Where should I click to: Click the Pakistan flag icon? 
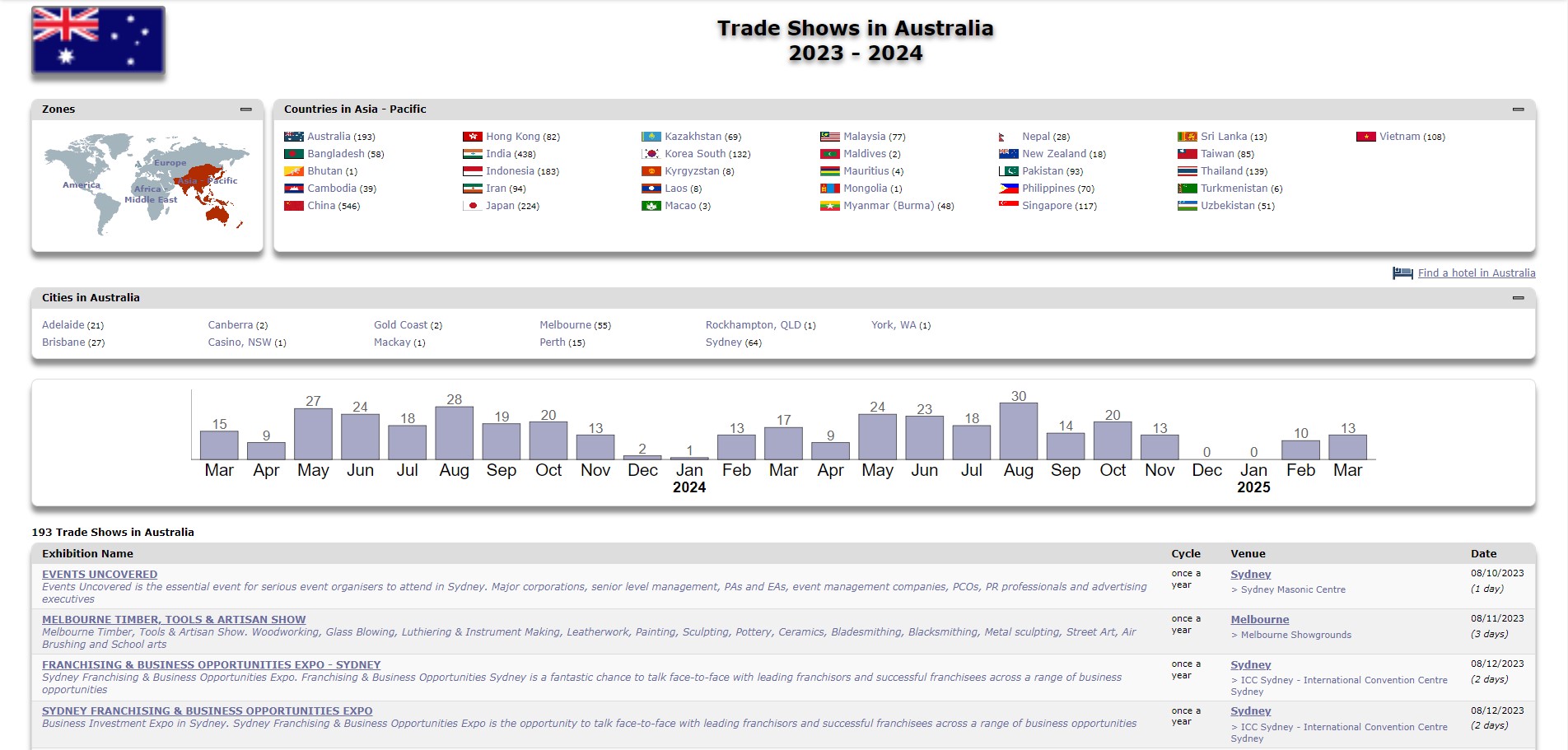(x=1009, y=171)
